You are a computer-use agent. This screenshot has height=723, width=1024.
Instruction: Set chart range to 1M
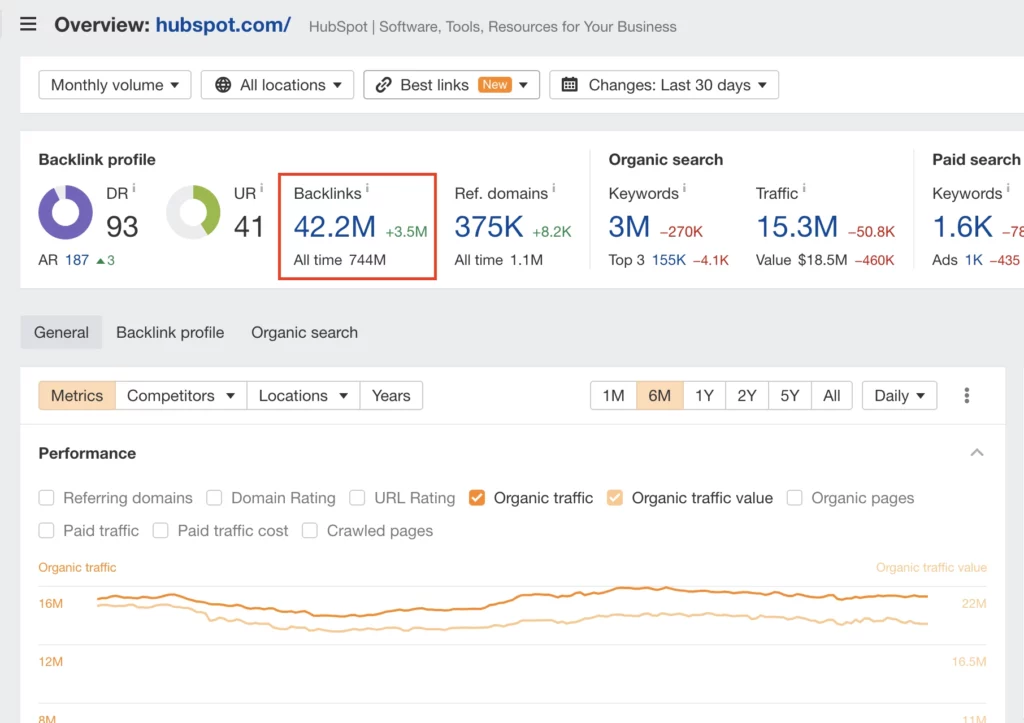[613, 396]
